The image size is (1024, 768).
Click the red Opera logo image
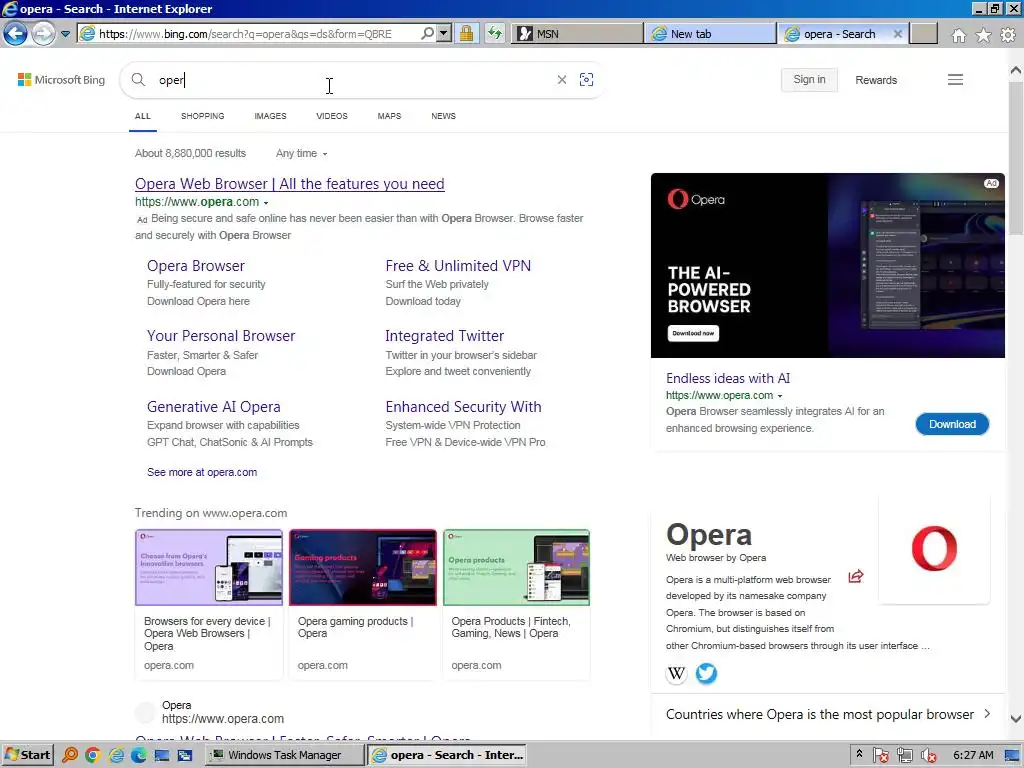coord(934,549)
